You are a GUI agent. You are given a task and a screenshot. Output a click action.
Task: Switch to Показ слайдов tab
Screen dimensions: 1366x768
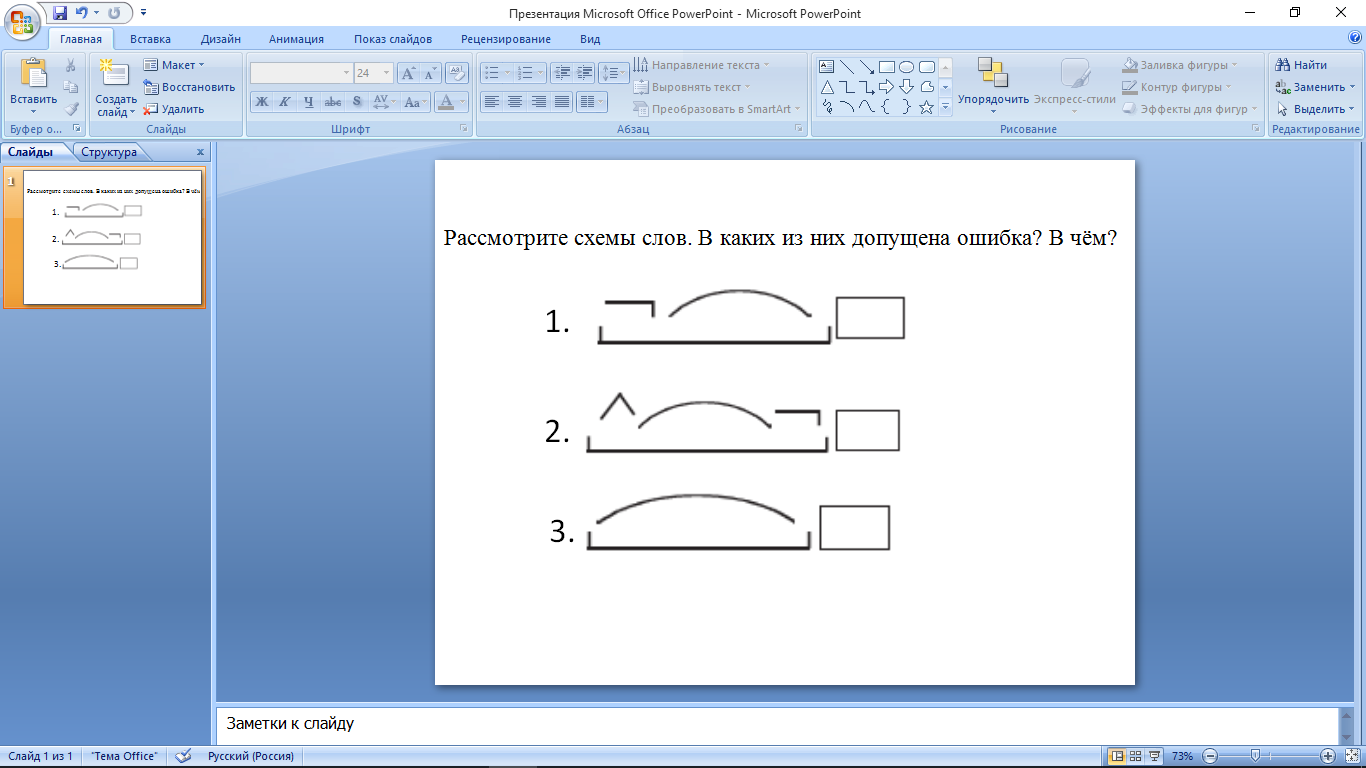coord(393,39)
